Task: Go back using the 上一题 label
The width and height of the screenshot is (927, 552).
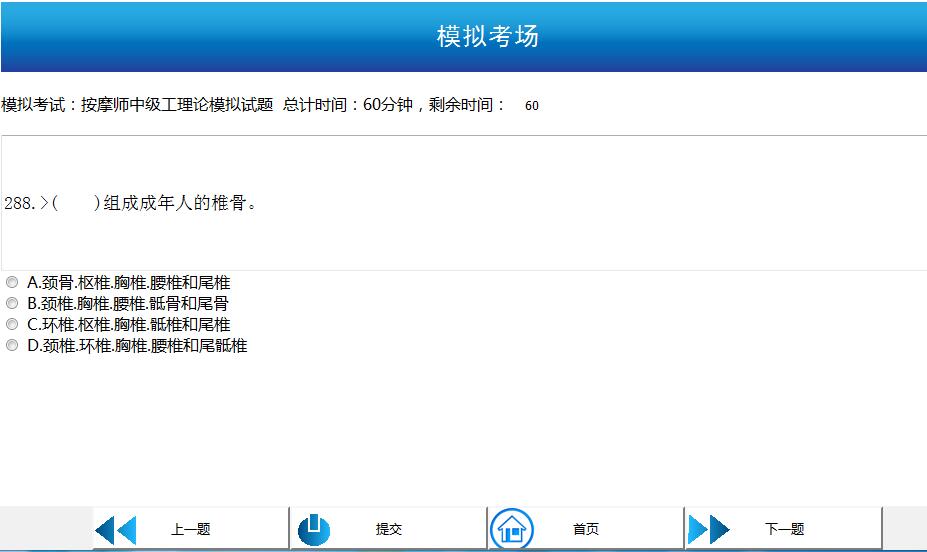Action: click(x=190, y=530)
